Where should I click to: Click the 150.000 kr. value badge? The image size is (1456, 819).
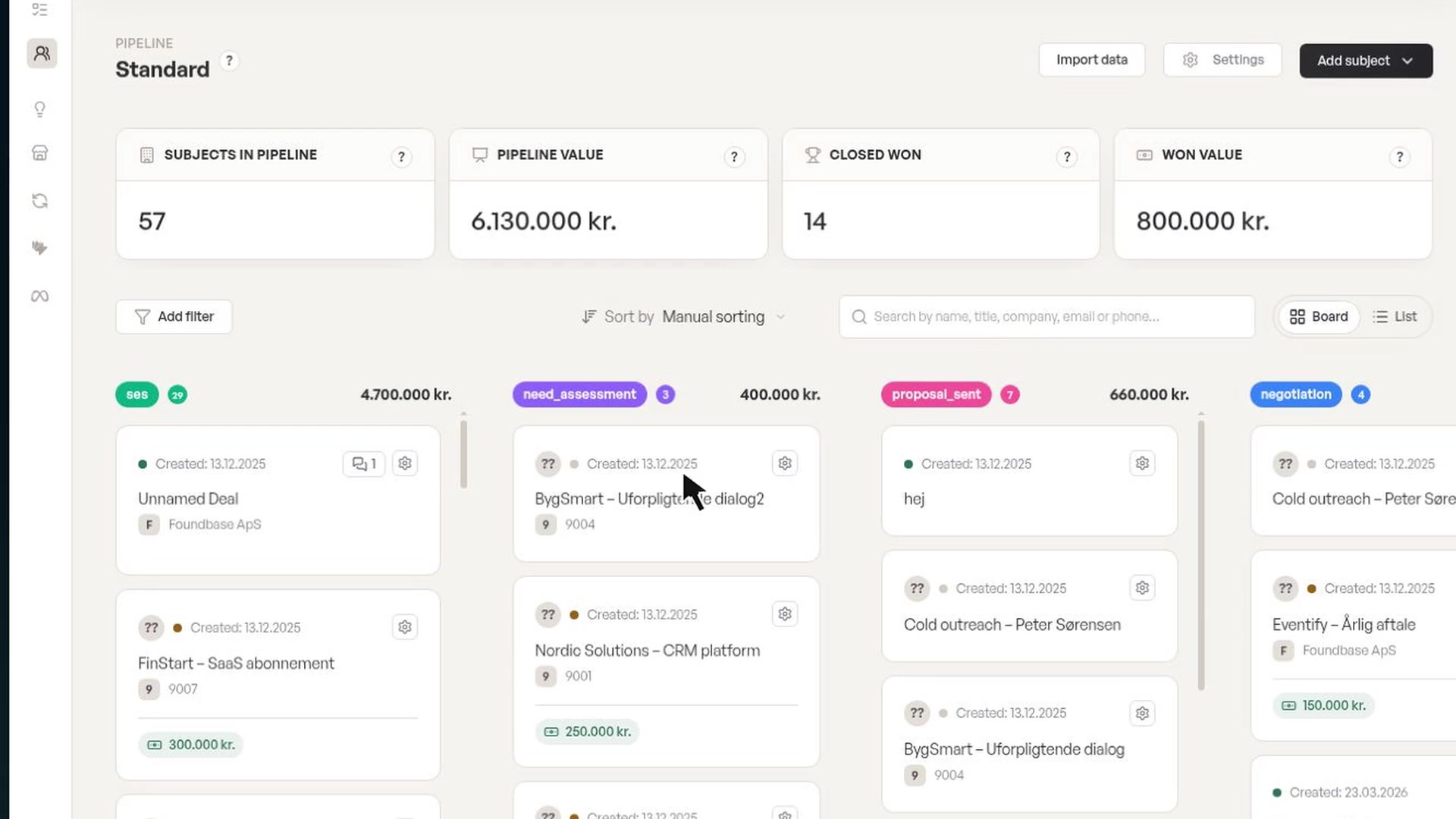point(1323,706)
